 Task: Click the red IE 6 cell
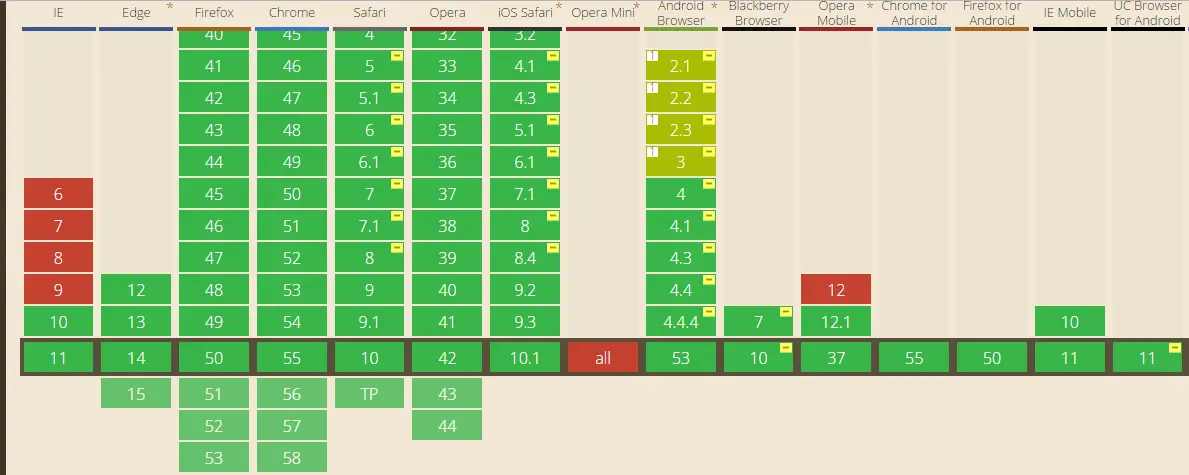pyautogui.click(x=58, y=193)
